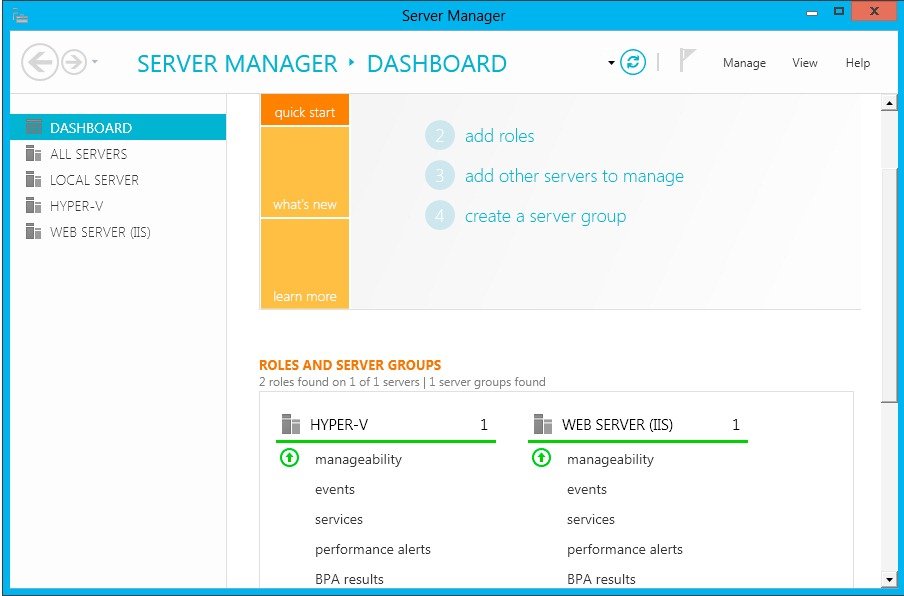Minimize the Server Manager window

812,13
